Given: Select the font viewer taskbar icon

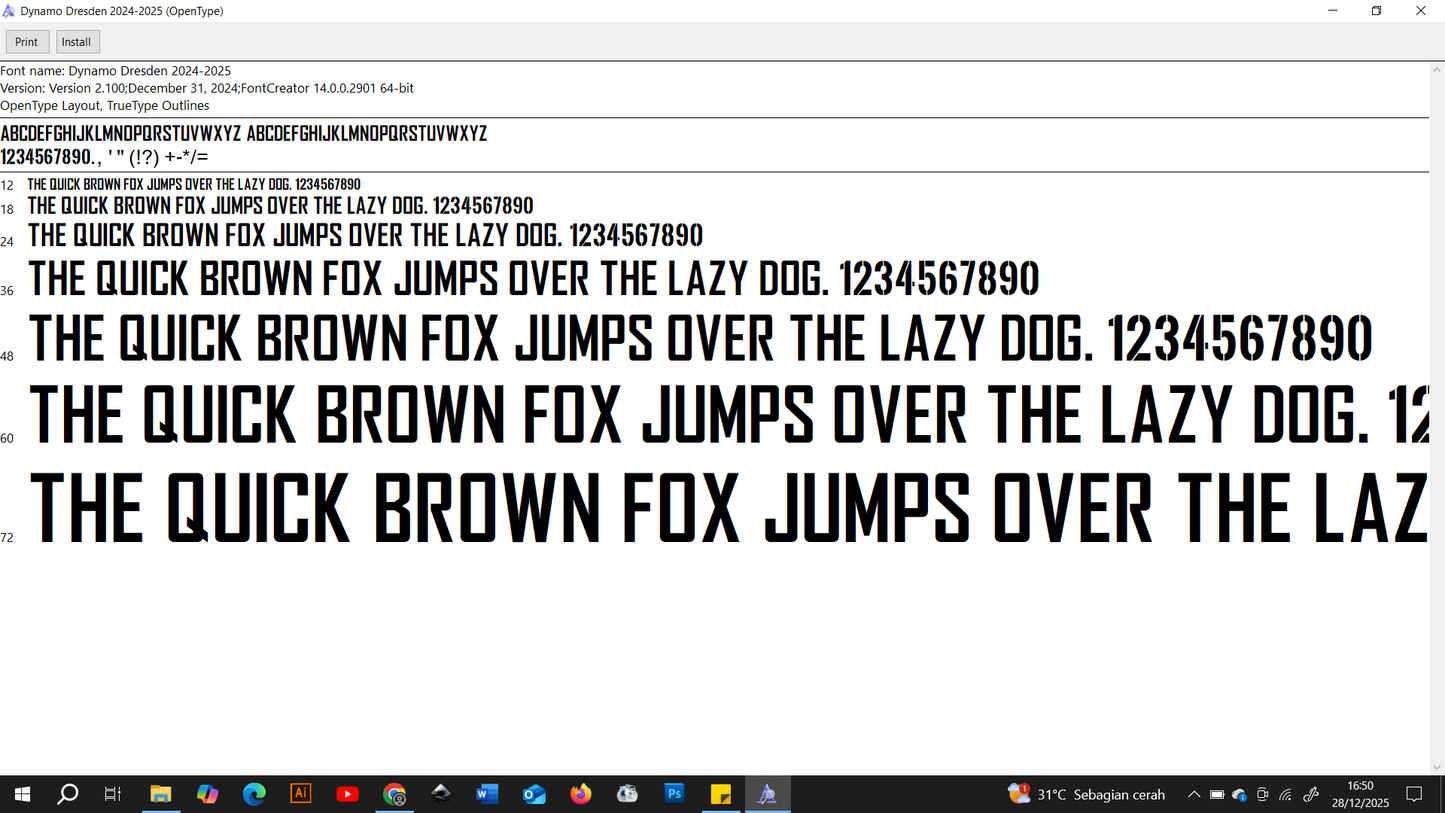Looking at the screenshot, I should point(767,795).
